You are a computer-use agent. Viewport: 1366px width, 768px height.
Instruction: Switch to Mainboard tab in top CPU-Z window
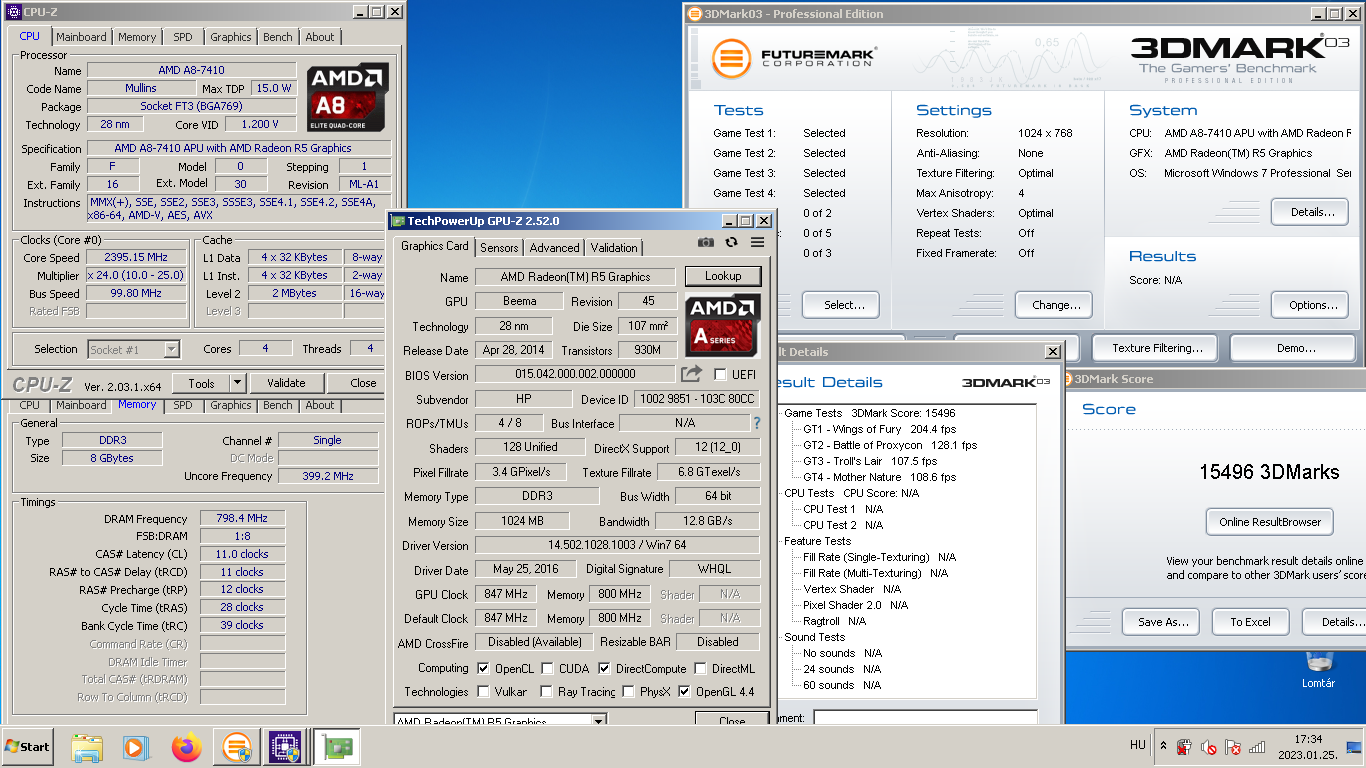pos(81,37)
